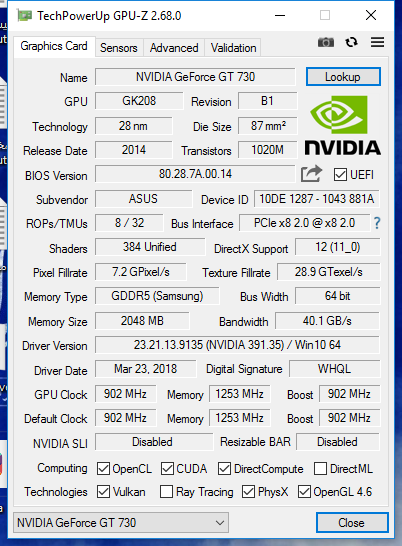Click the Device ID field 10DE 1287 - 1043 881A
The height and width of the screenshot is (546, 402).
(317, 199)
